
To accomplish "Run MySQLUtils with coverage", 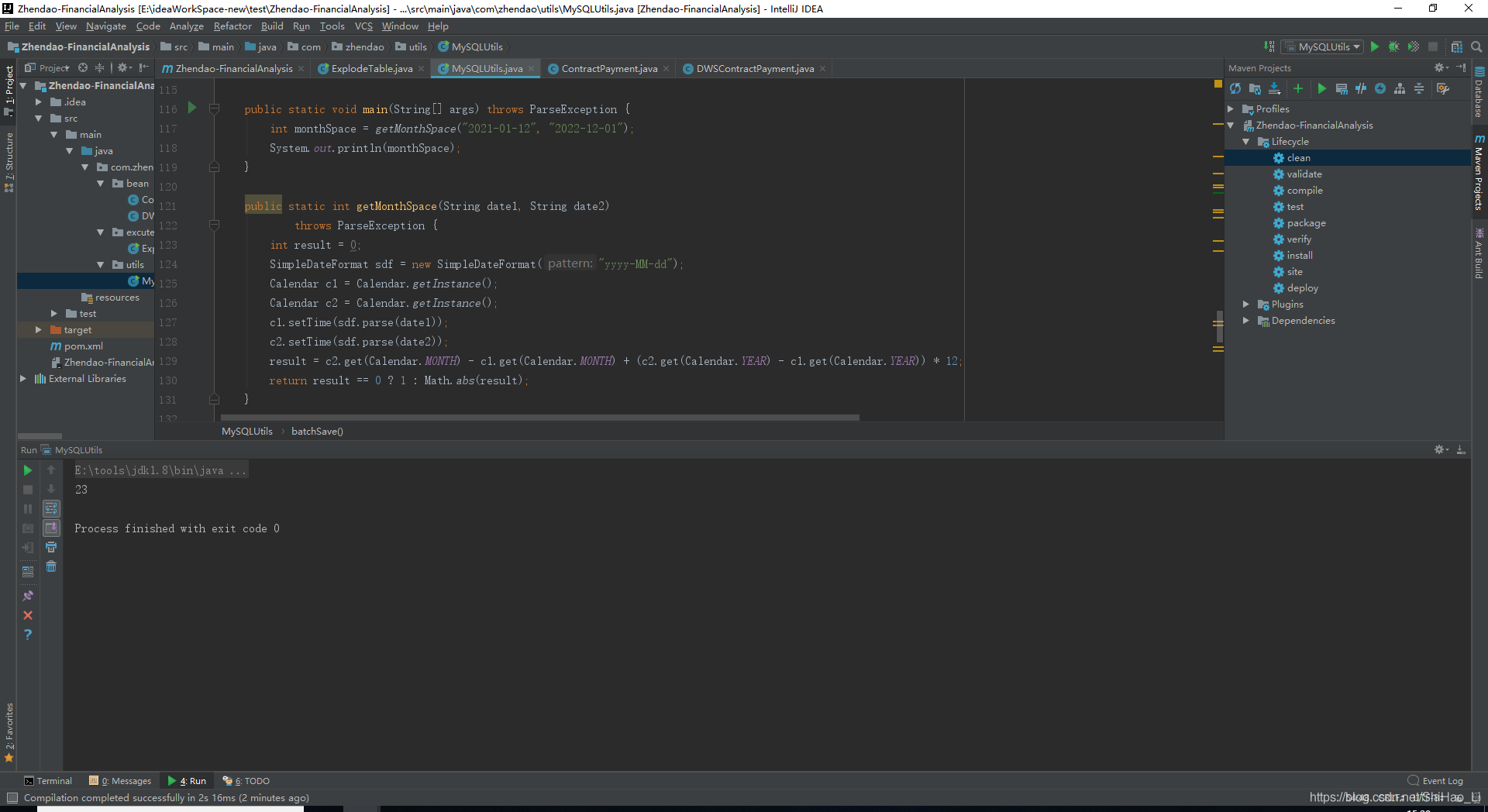I will point(1414,46).
